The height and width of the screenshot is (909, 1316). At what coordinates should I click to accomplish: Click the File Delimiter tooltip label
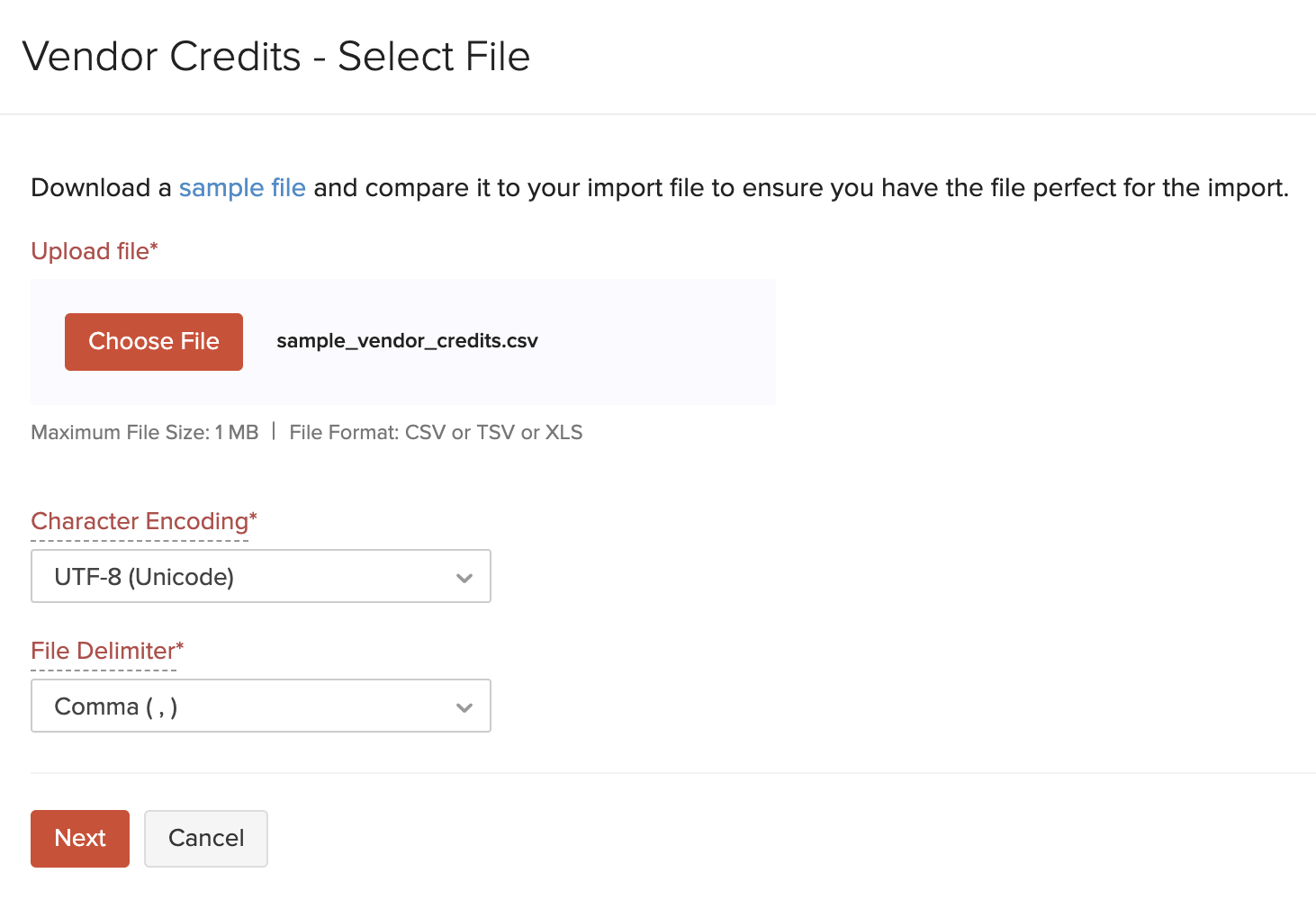tap(105, 650)
